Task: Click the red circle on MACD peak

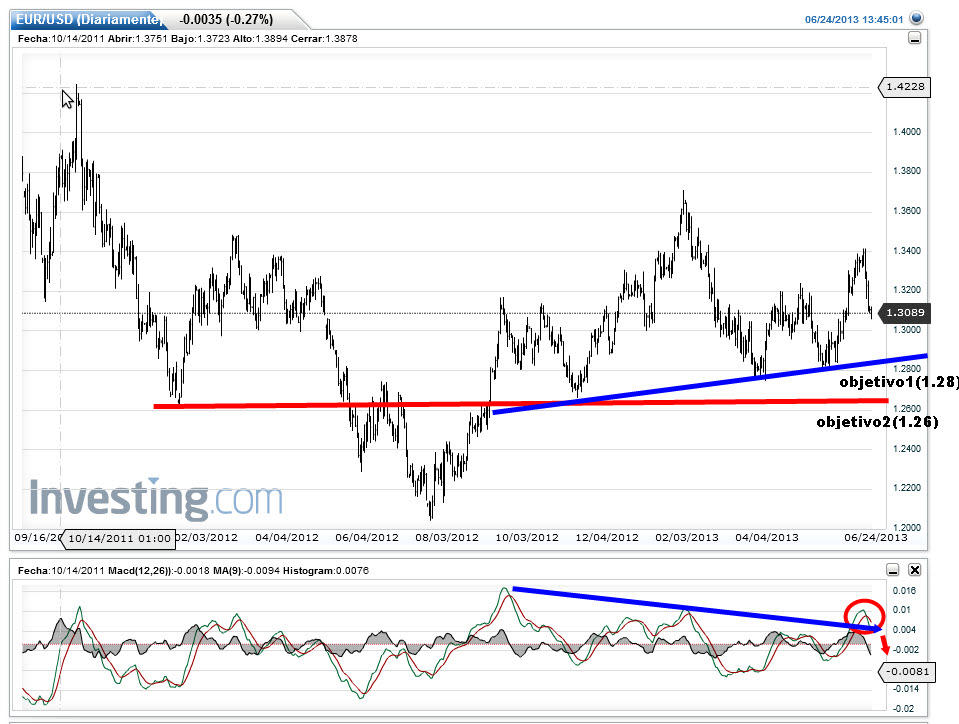Action: pos(864,612)
